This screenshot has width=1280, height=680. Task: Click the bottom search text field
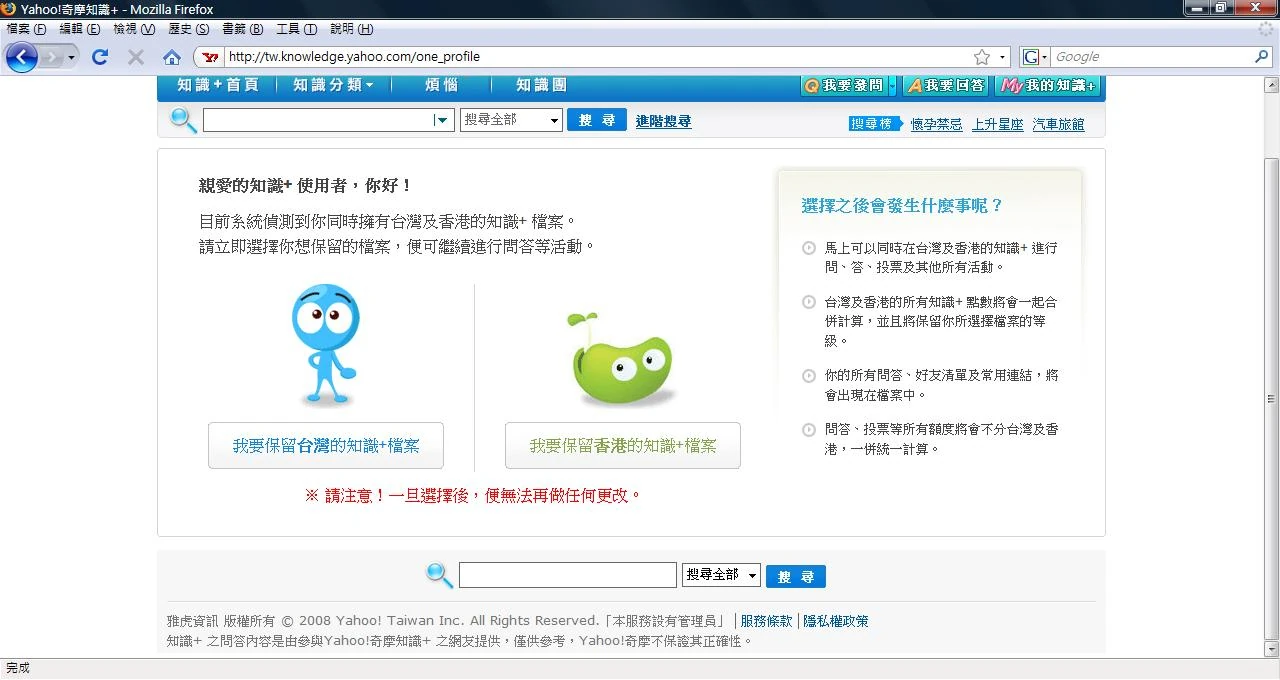[x=568, y=575]
